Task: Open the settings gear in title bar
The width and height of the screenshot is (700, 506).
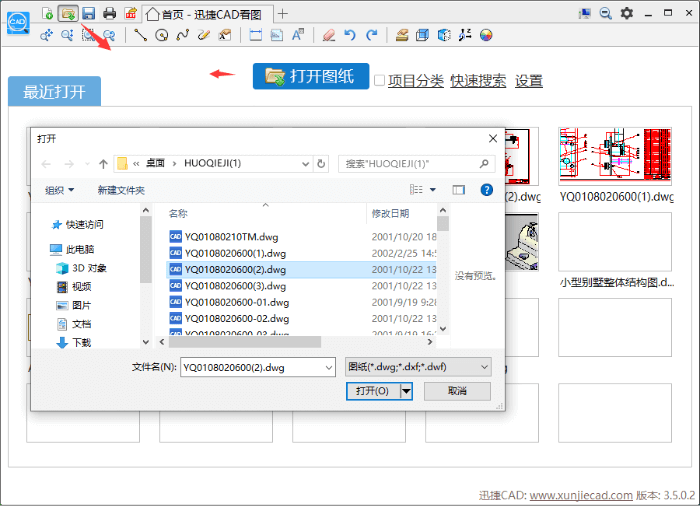Action: coord(627,13)
